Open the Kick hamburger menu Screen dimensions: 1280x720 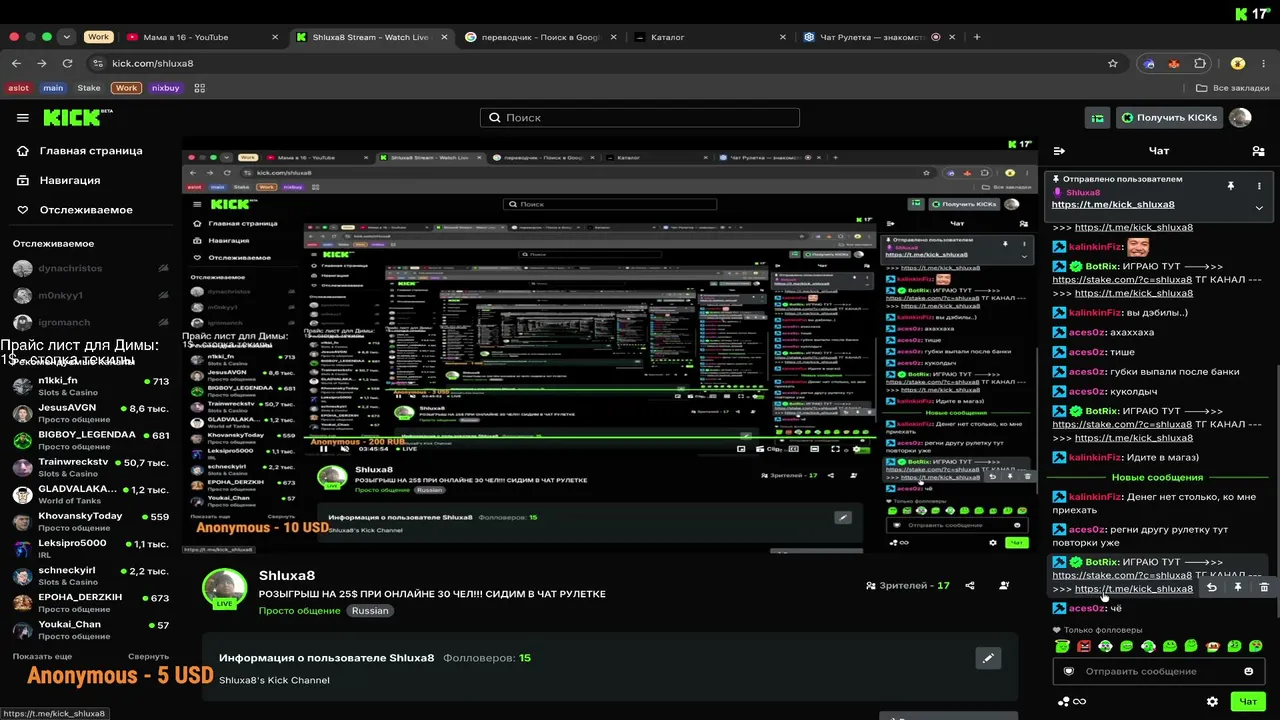click(23, 118)
